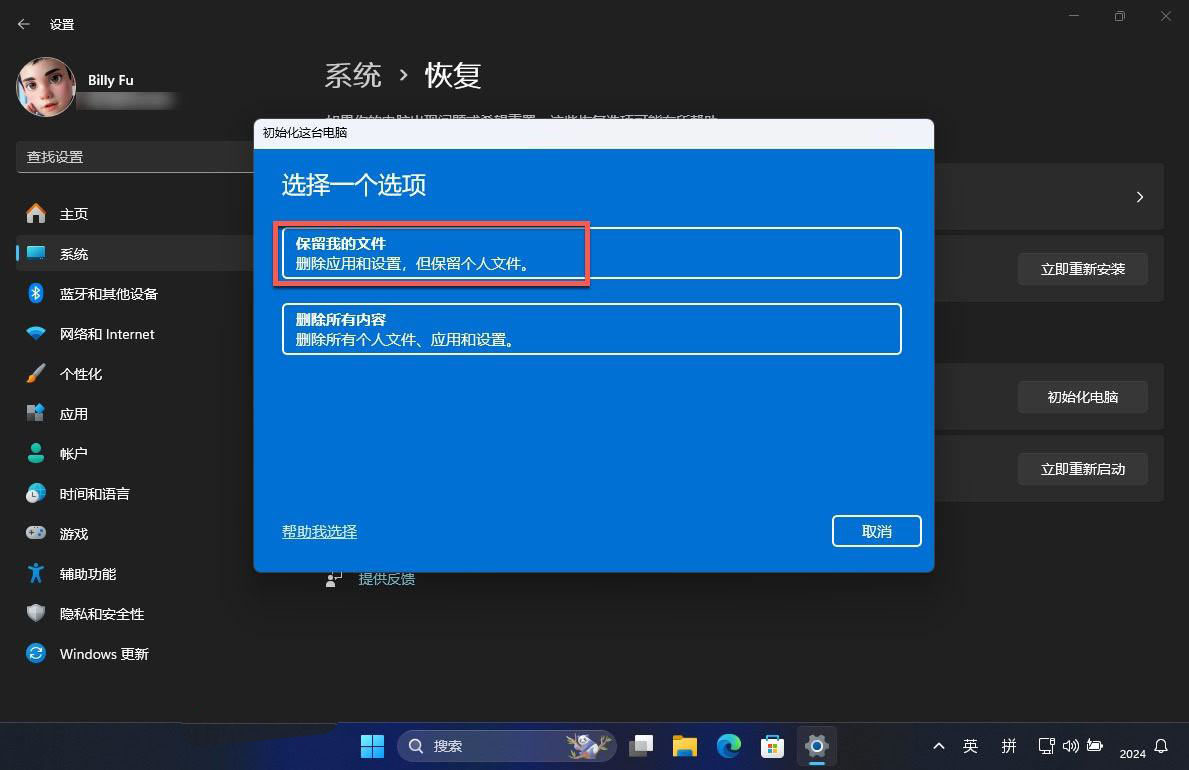The height and width of the screenshot is (770, 1189).
Task: Expand the chevron row at top right
Action: coord(1139,197)
